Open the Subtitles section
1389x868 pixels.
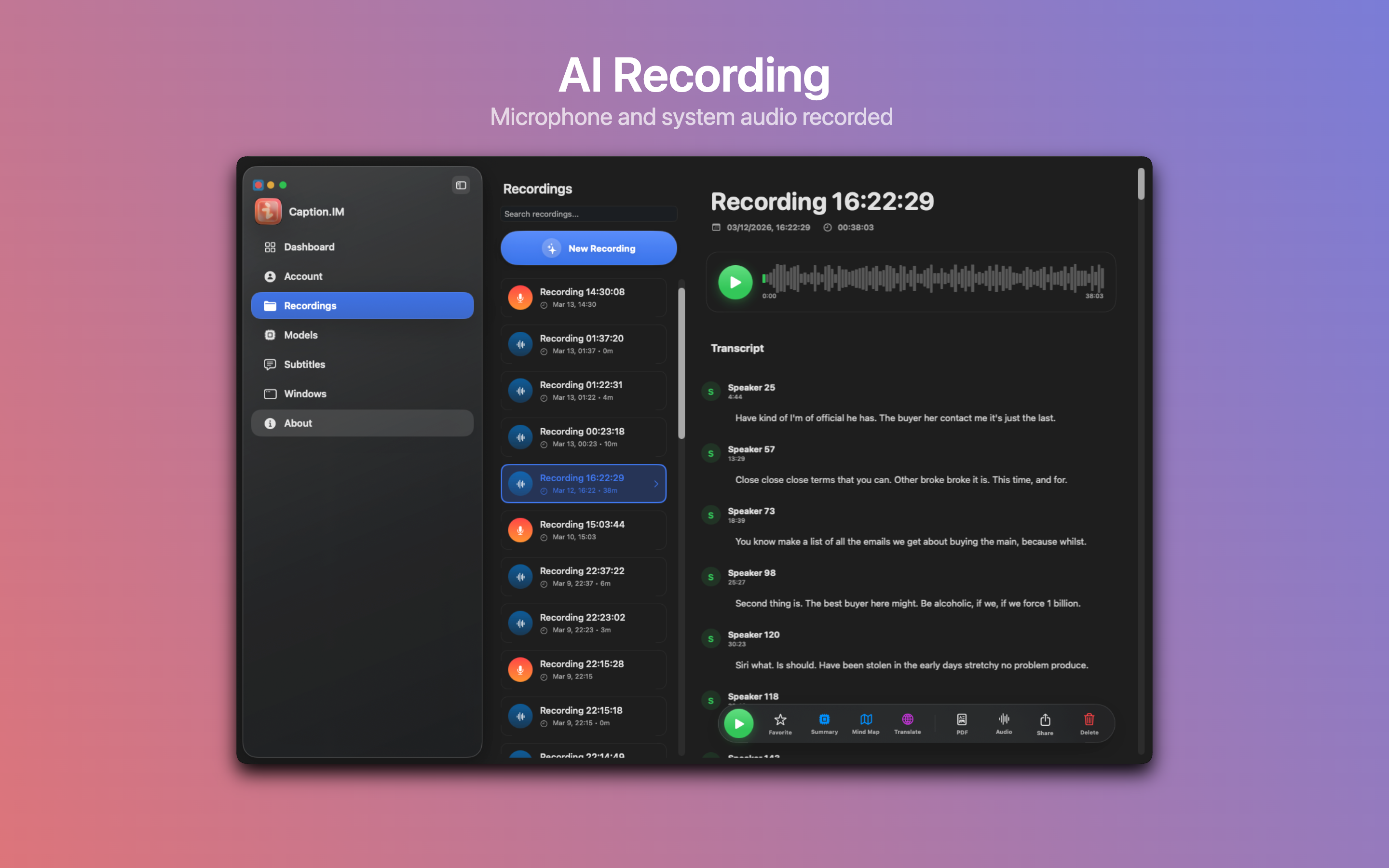pos(304,364)
